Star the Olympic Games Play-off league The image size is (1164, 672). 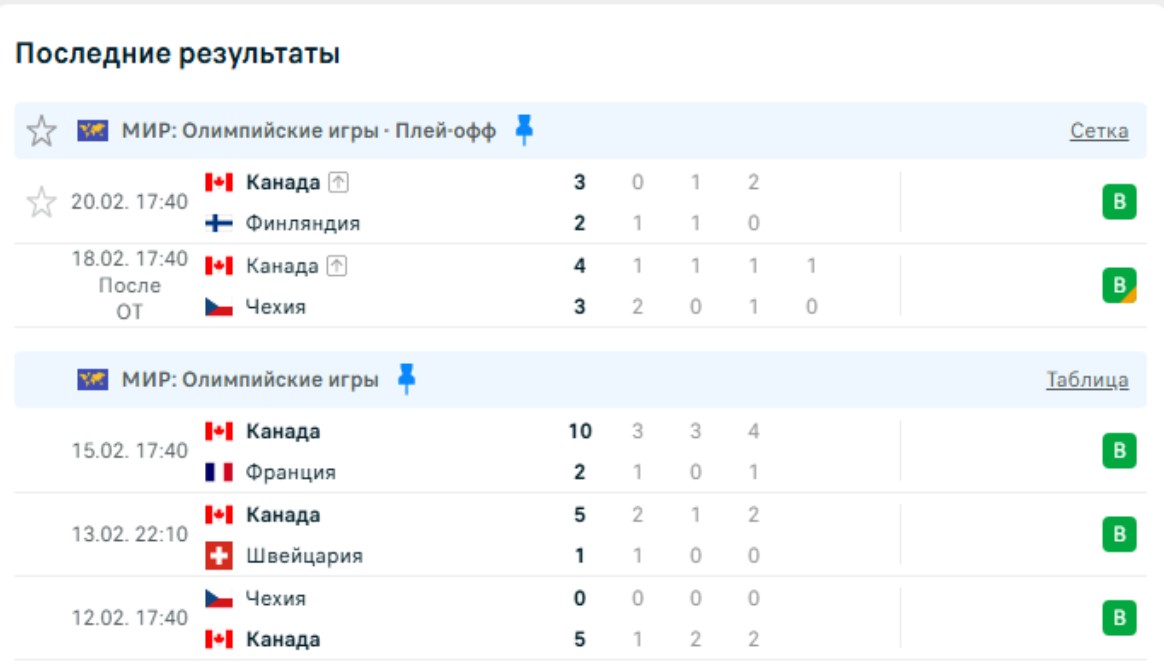coord(41,131)
